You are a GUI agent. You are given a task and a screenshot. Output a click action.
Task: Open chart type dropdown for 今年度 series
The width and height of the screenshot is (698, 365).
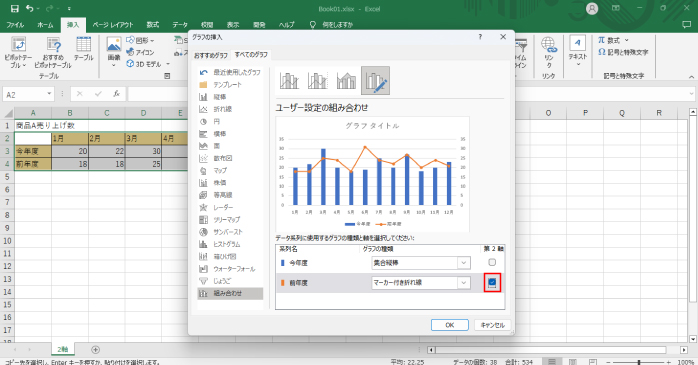[x=464, y=263]
